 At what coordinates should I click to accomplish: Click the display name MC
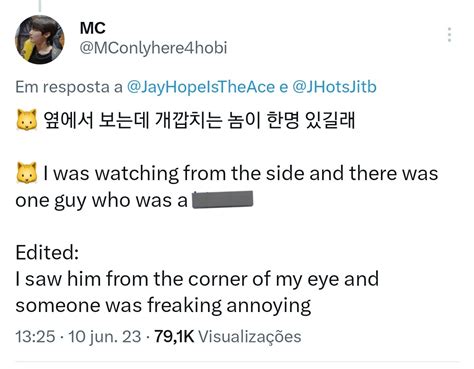(x=93, y=28)
